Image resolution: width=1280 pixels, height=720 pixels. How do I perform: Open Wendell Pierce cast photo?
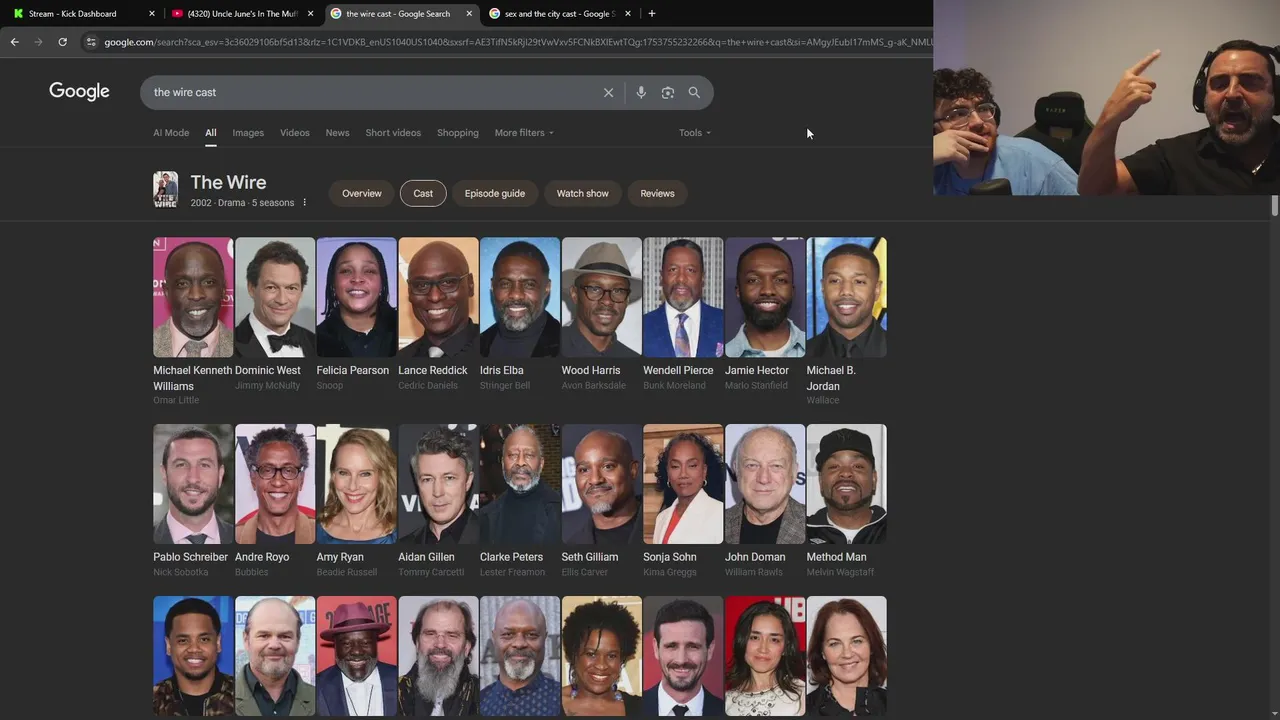(683, 297)
